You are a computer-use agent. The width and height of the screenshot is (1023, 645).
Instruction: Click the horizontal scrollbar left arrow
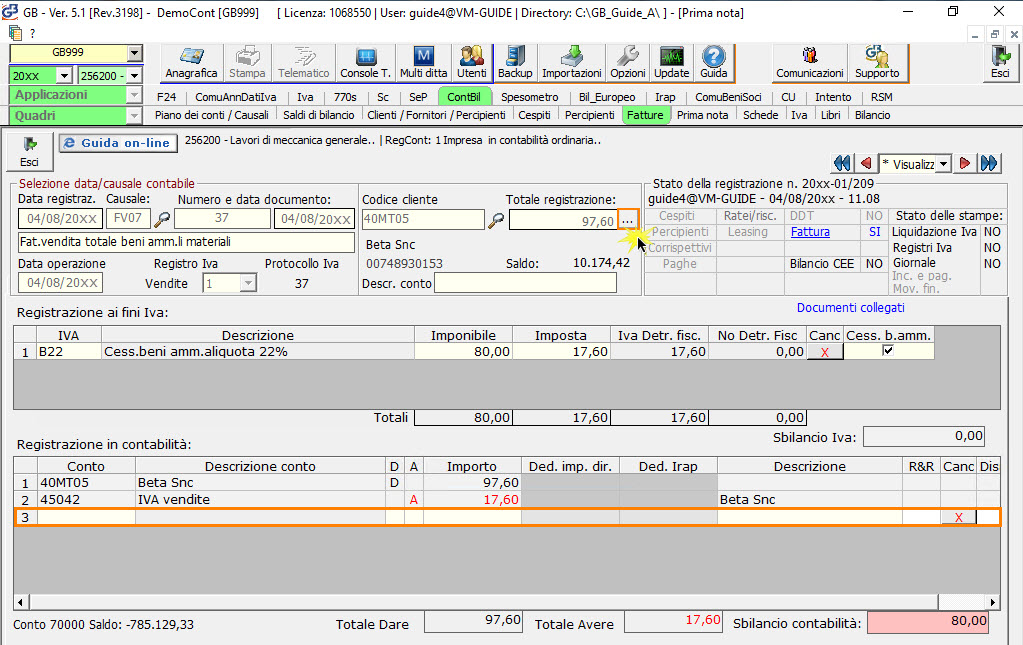click(x=21, y=602)
